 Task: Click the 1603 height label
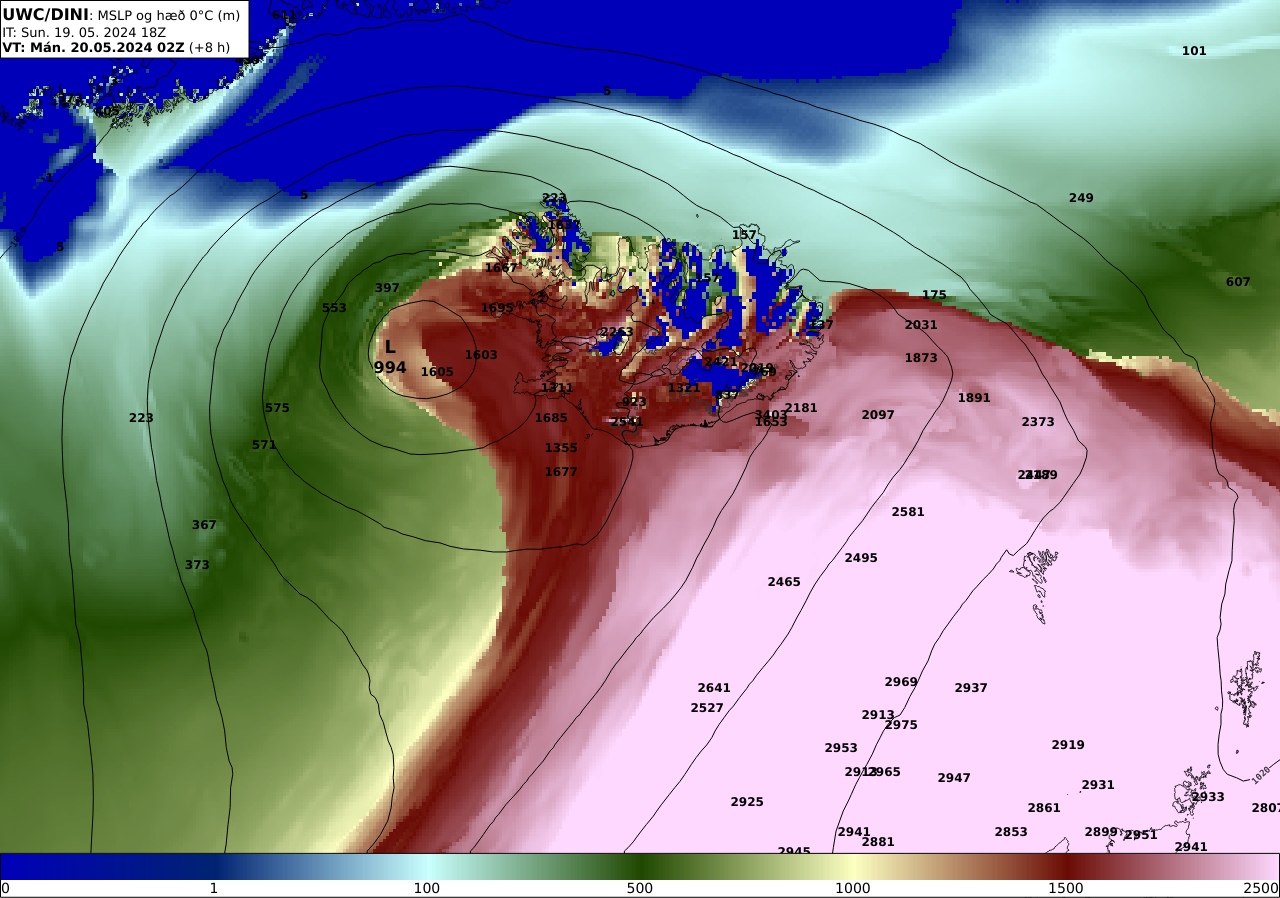pos(481,355)
